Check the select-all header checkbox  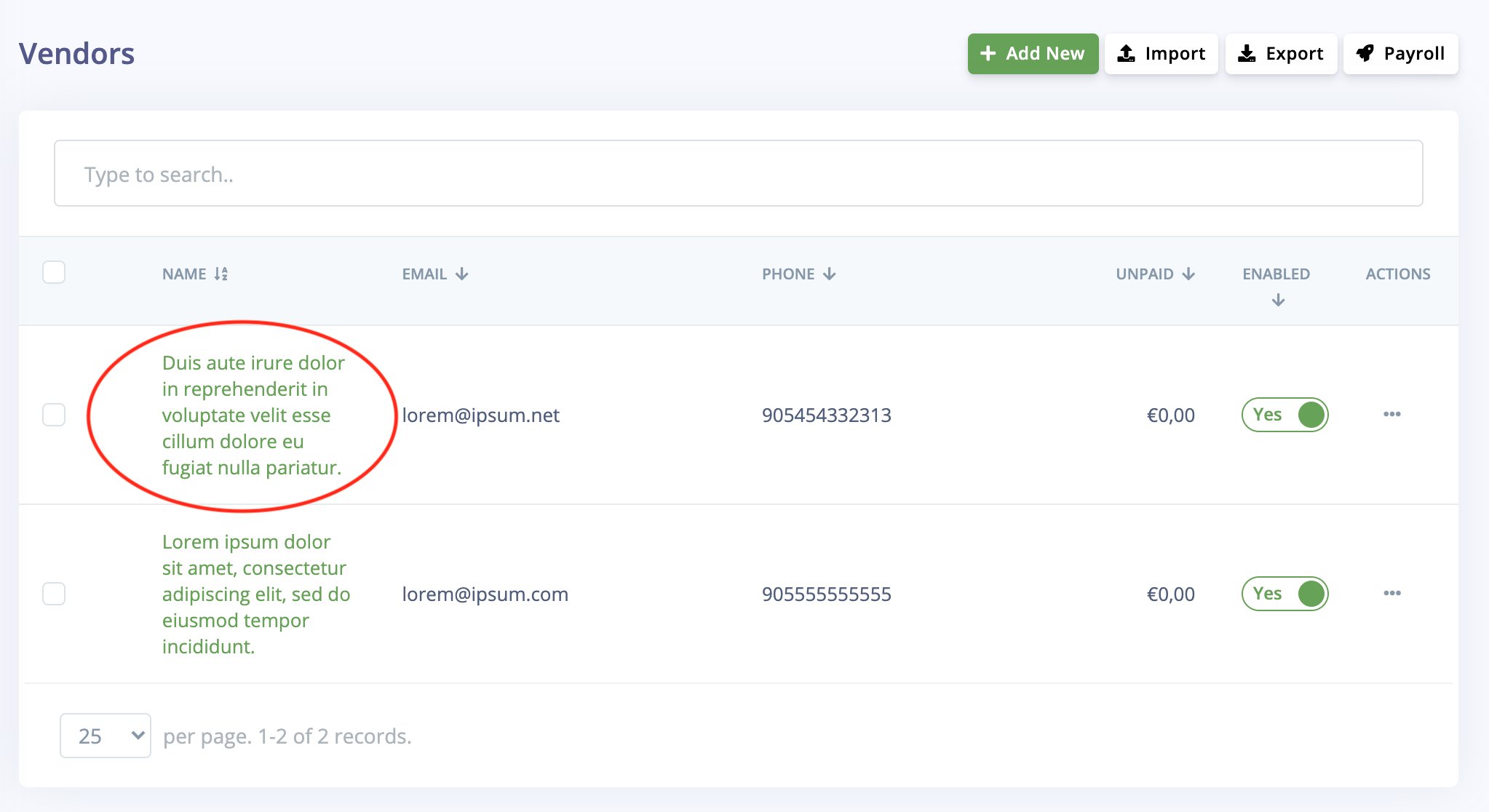[x=54, y=272]
